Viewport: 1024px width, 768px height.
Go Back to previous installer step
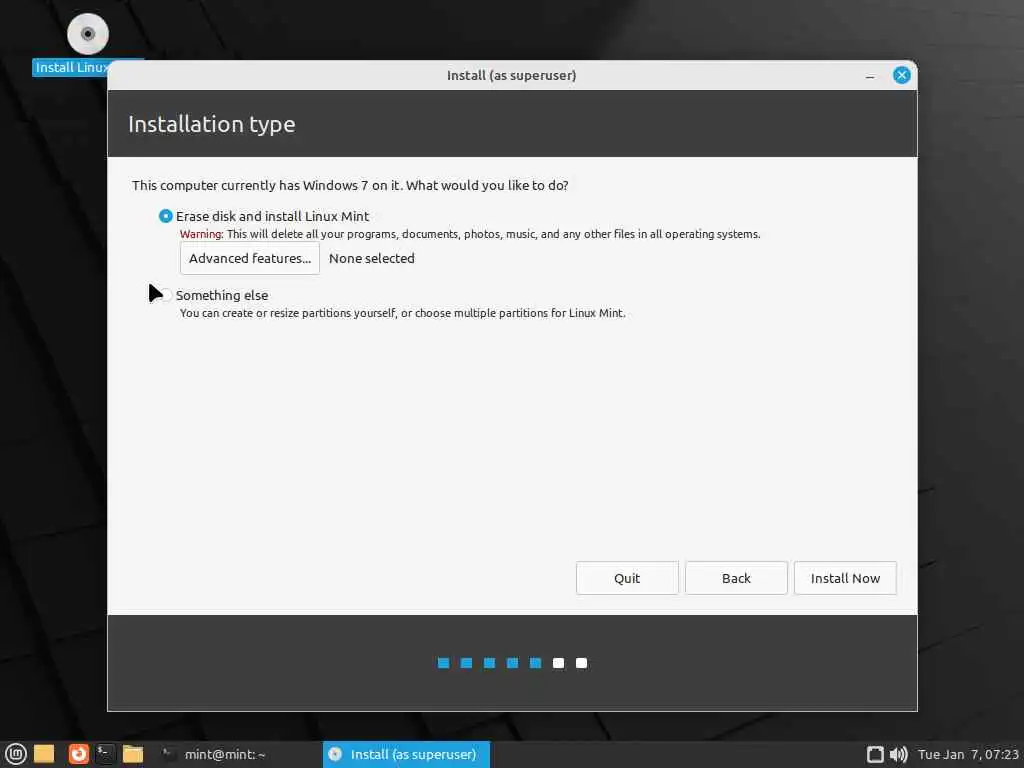click(x=736, y=578)
